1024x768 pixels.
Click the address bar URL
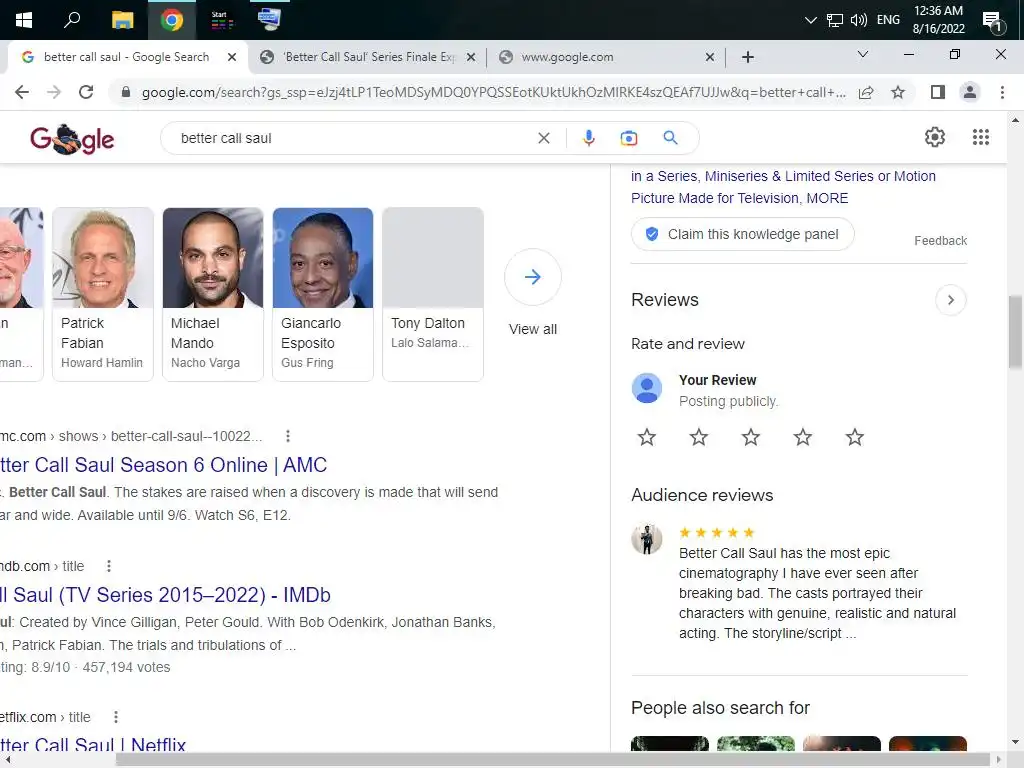click(494, 93)
